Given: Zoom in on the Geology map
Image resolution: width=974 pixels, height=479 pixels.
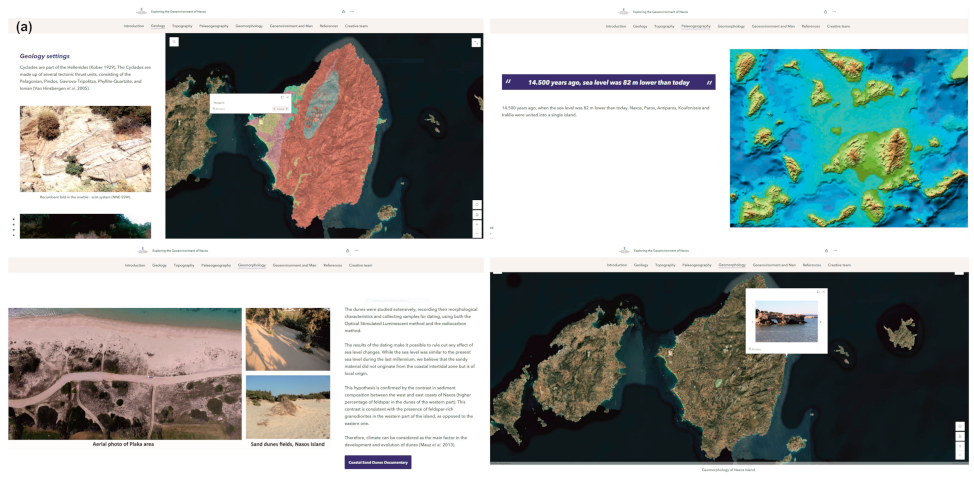Looking at the screenshot, I should pyautogui.click(x=476, y=224).
